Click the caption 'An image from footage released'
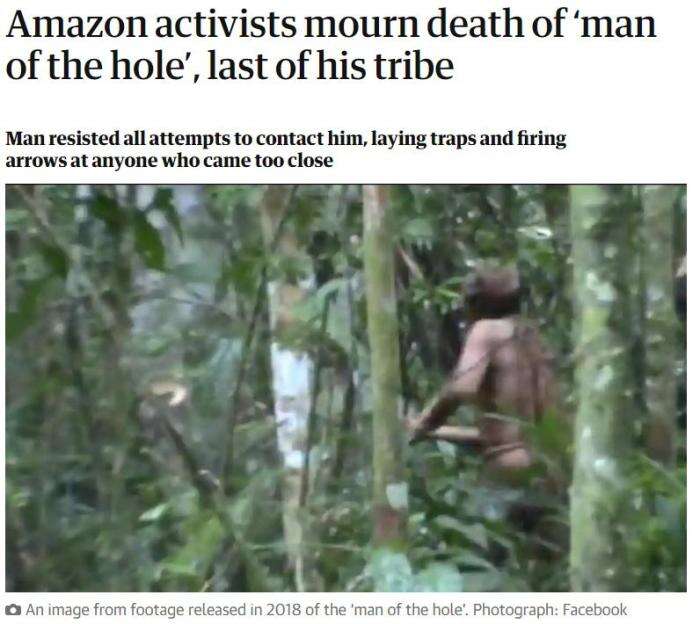This screenshot has width=700, height=624. 326,610
